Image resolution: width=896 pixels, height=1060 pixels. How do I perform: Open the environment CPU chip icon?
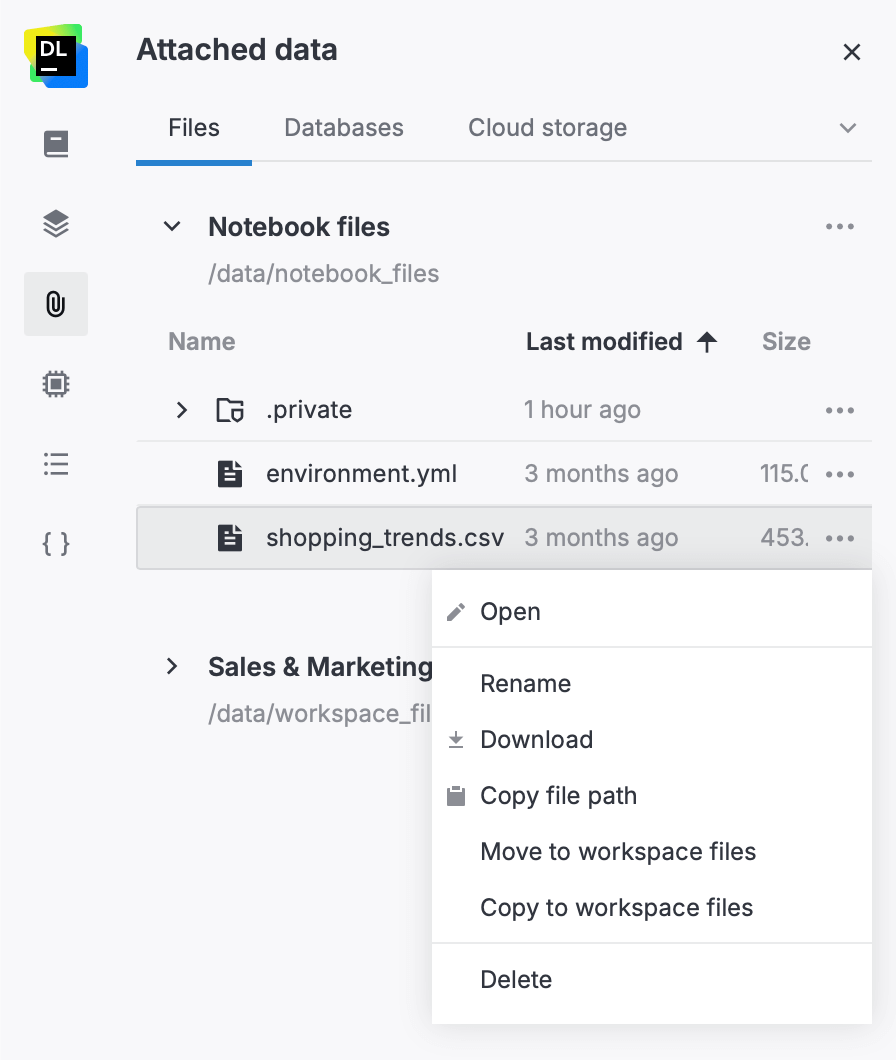[55, 384]
